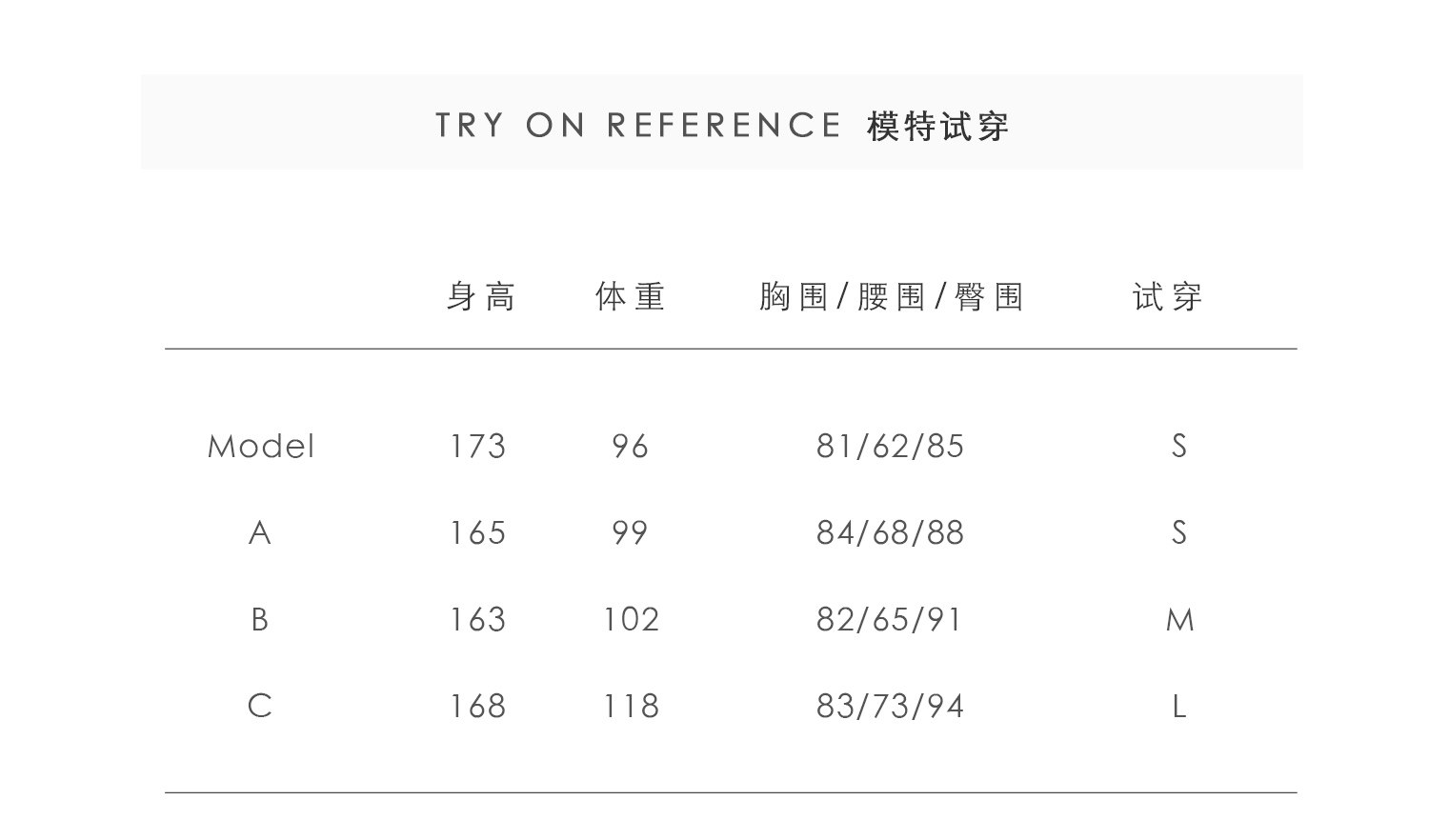Select the Model row label
The image size is (1429, 840).
(261, 447)
